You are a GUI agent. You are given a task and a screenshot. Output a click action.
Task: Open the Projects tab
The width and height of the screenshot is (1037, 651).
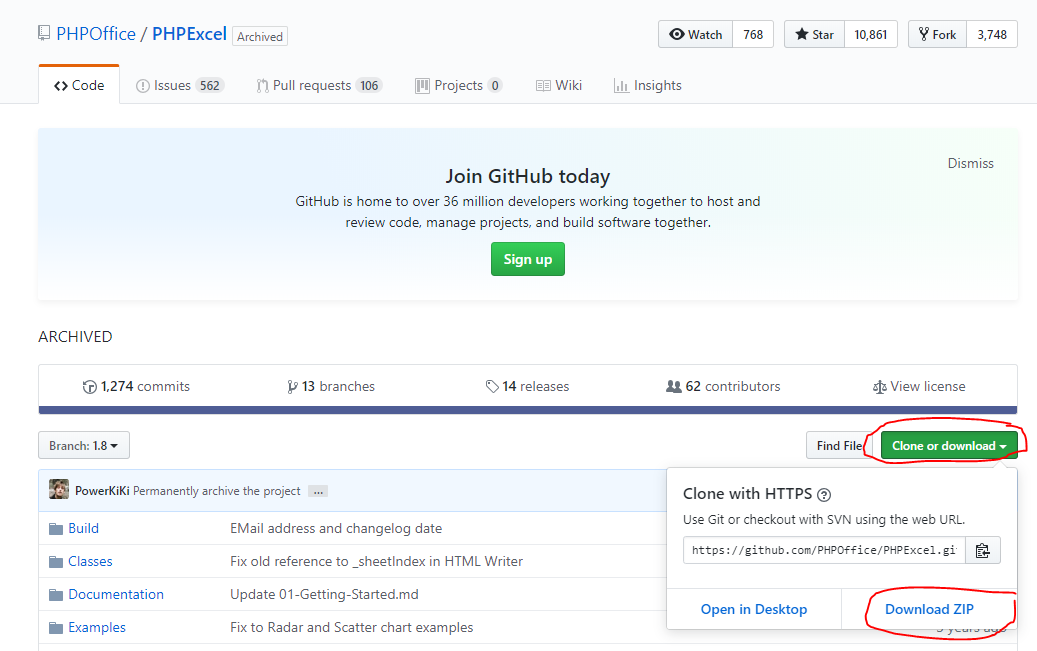[459, 85]
